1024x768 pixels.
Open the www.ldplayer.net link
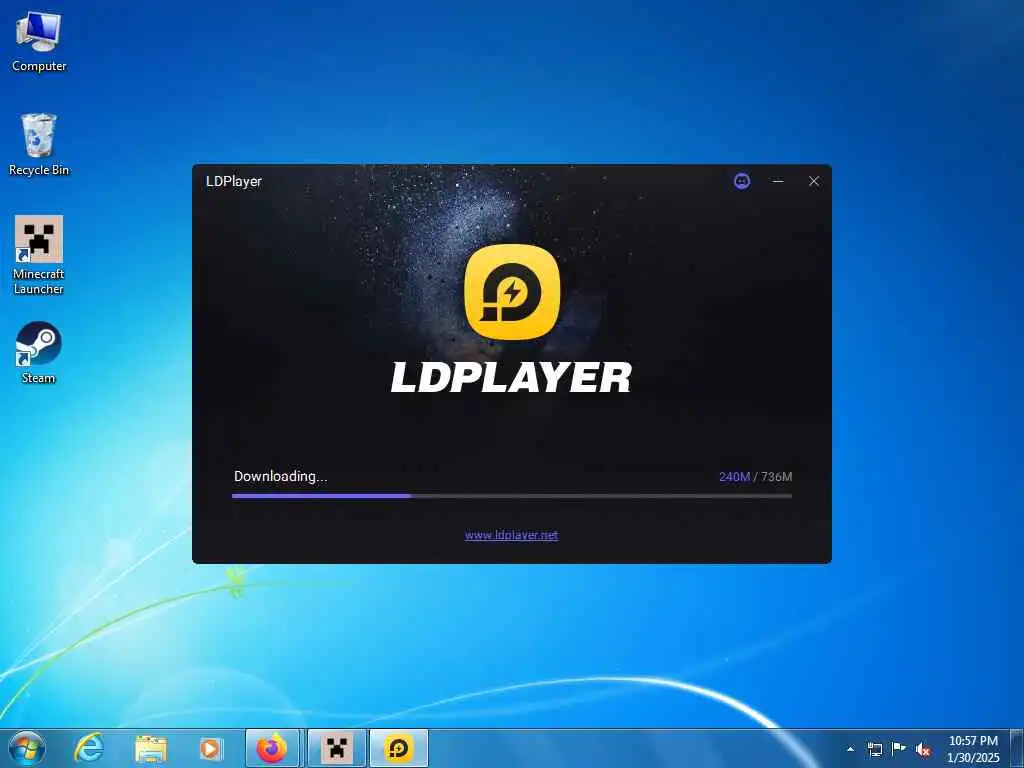(x=511, y=535)
